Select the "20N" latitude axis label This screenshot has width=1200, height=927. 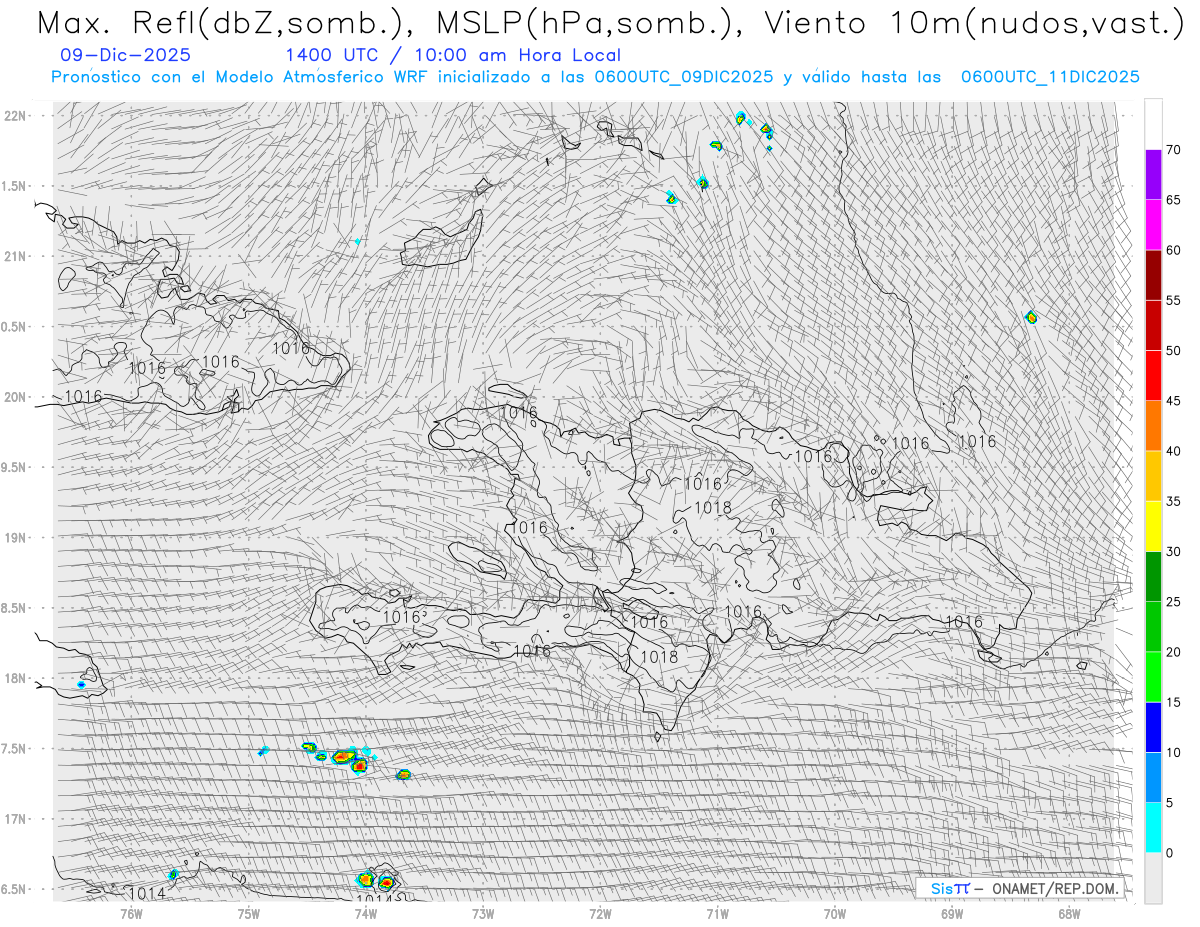16,397
